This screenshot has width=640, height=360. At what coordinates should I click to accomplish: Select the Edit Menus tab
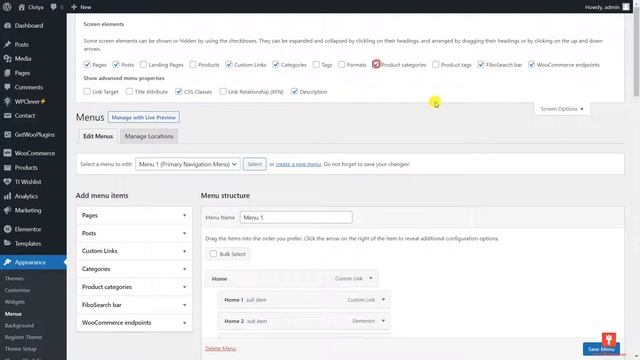click(98, 136)
